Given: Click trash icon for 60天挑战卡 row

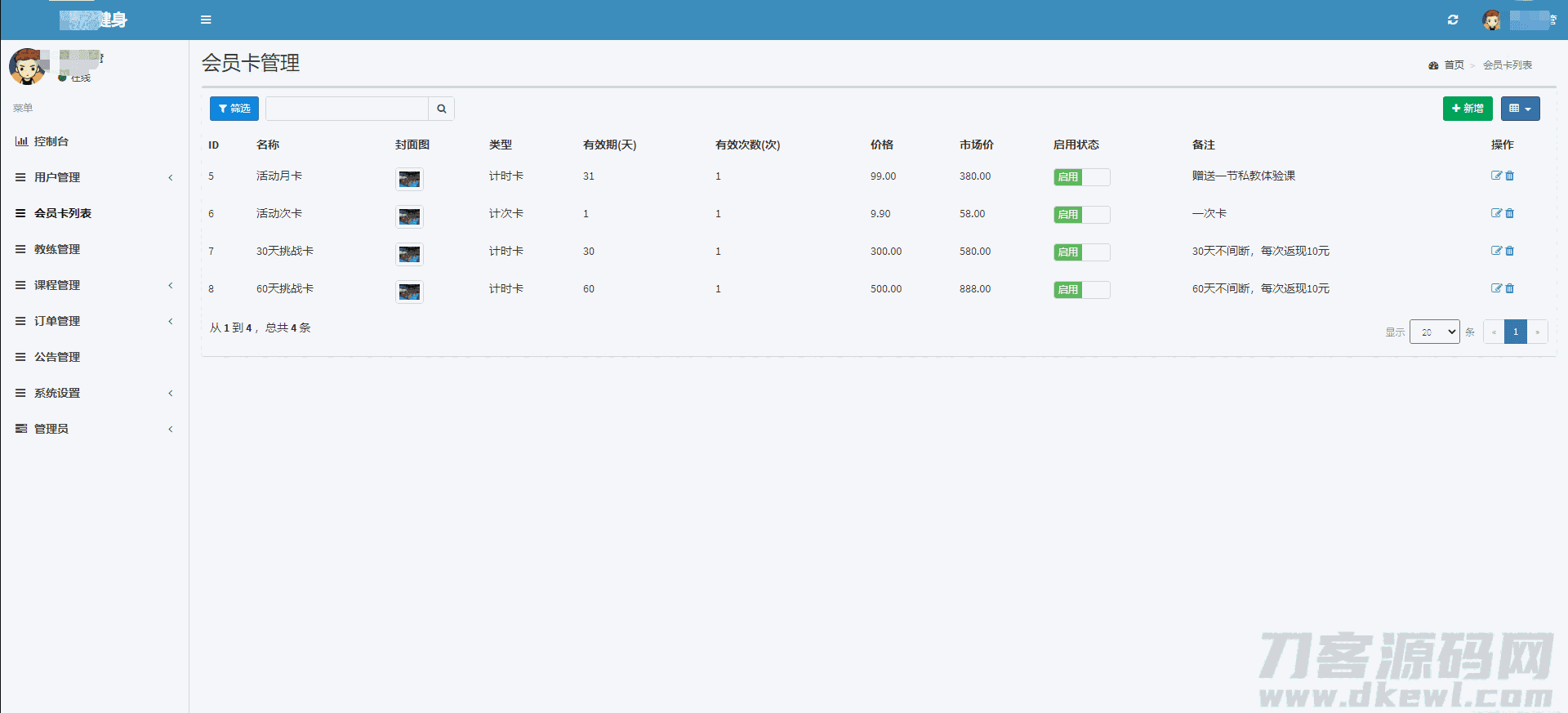Looking at the screenshot, I should [x=1510, y=288].
